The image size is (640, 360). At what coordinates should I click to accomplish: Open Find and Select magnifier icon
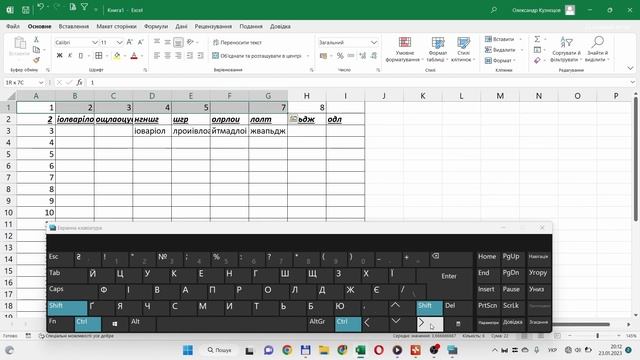tap(597, 49)
